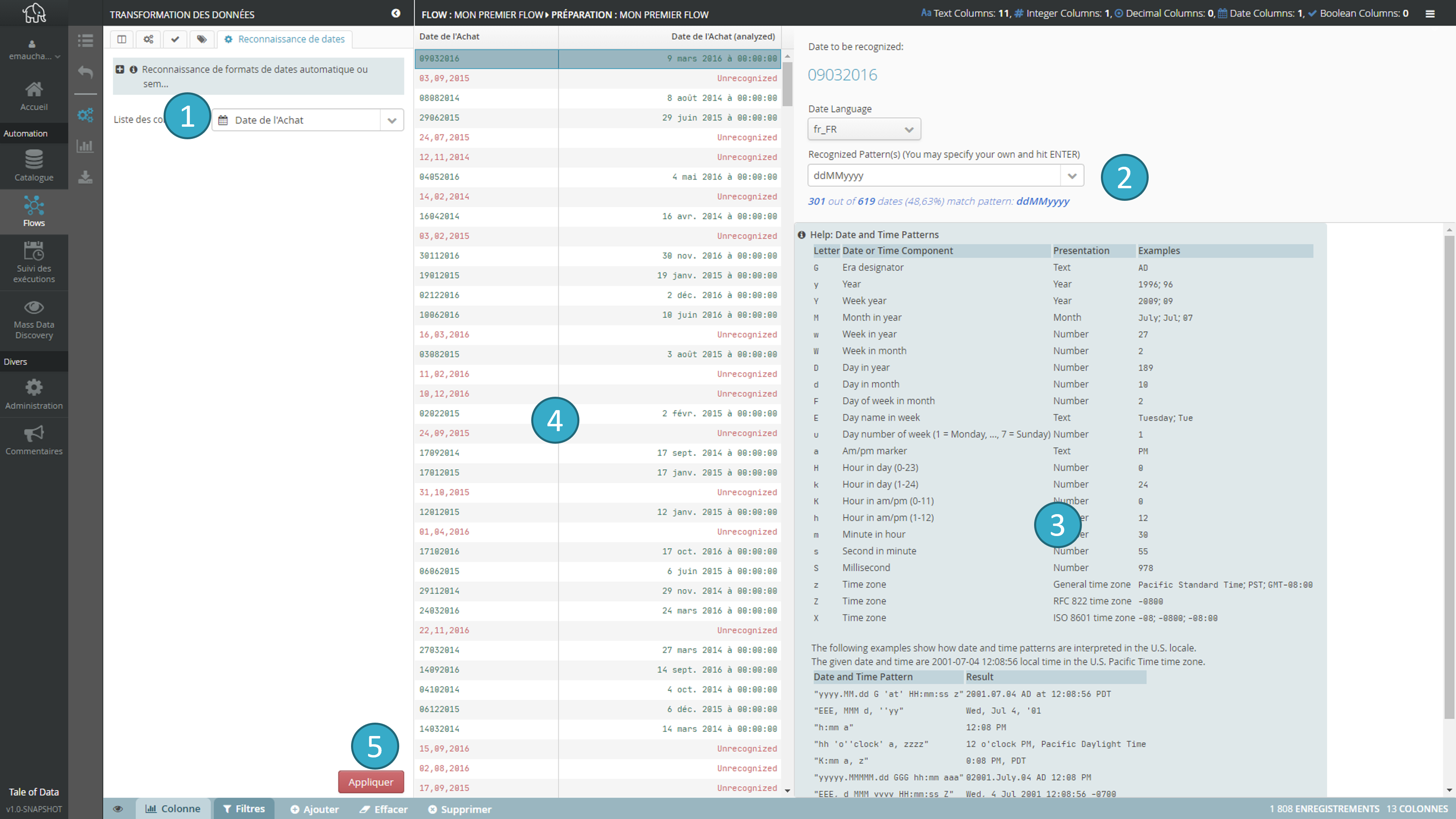The height and width of the screenshot is (819, 1456).
Task: Click the date list scrollbar thumb
Action: point(788,84)
